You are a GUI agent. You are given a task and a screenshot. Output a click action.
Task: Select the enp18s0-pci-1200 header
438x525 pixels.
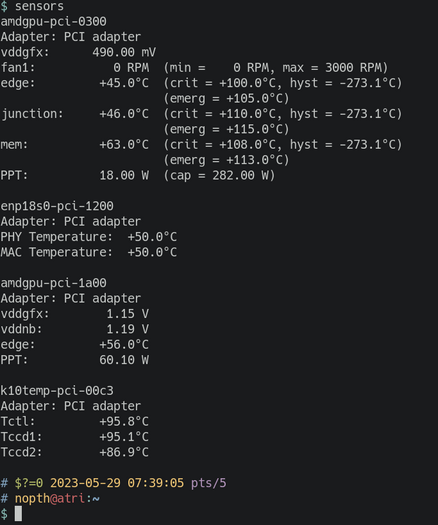coord(57,206)
